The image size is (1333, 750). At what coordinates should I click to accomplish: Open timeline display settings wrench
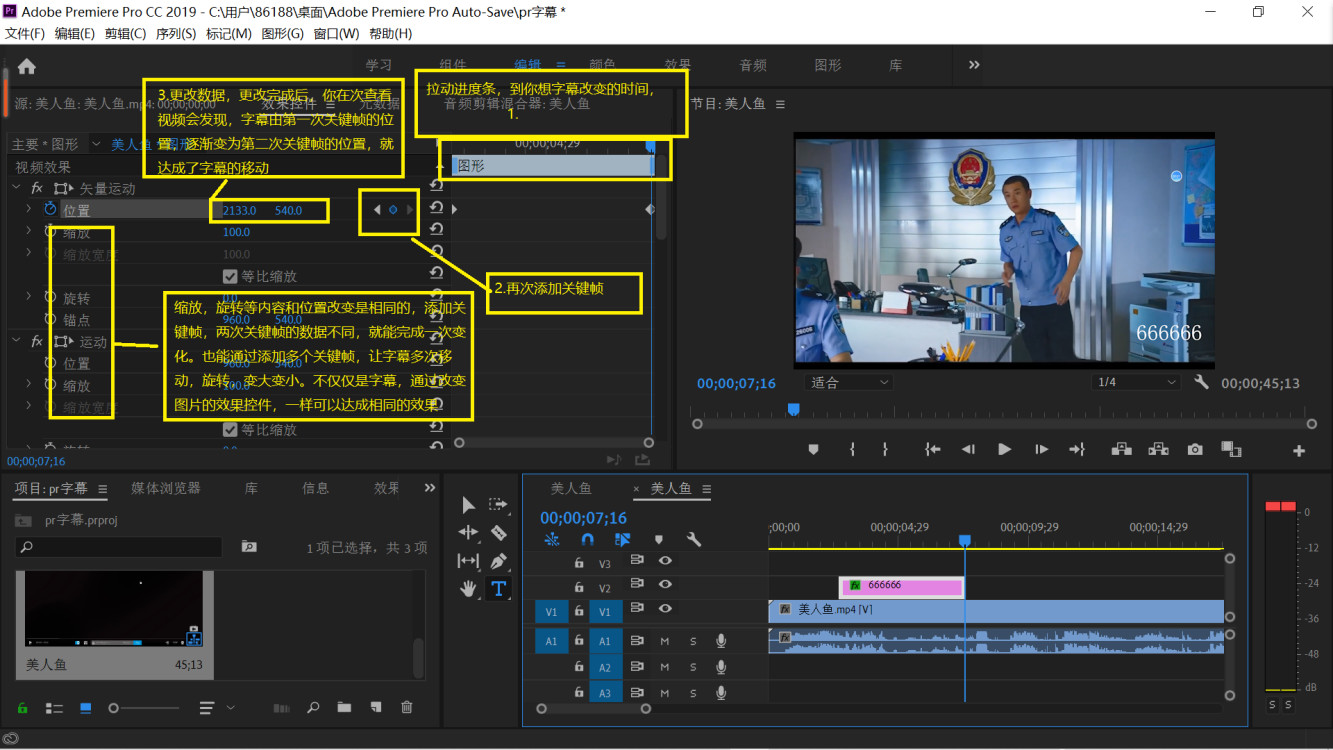pyautogui.click(x=693, y=540)
